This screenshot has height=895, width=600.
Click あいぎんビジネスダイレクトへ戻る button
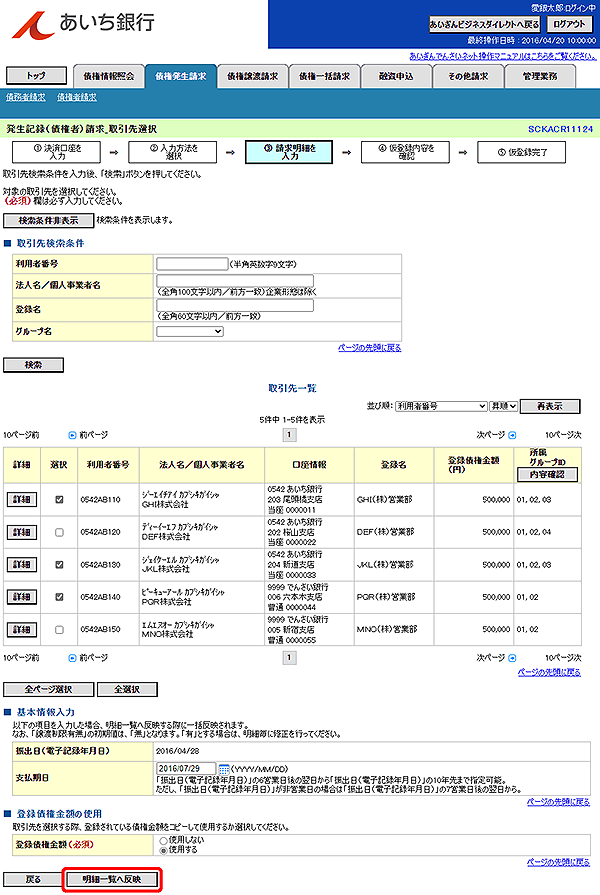pos(484,24)
